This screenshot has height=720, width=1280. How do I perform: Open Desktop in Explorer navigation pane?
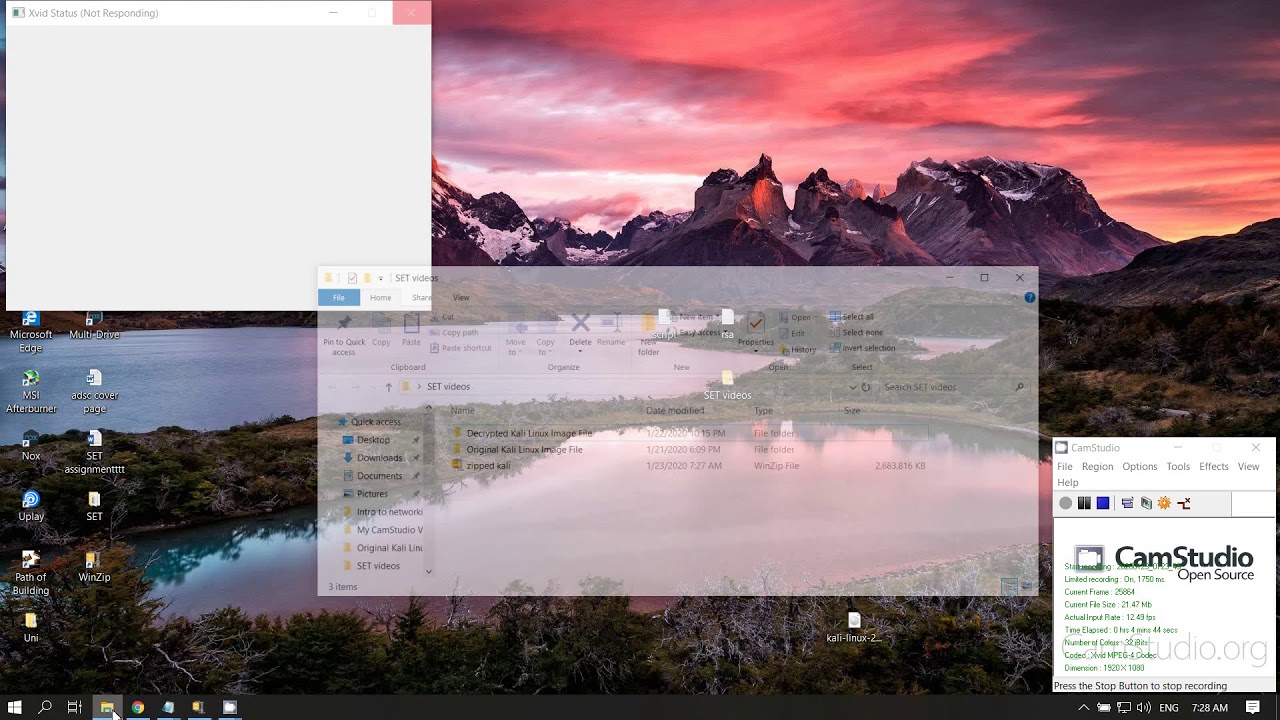pos(373,440)
